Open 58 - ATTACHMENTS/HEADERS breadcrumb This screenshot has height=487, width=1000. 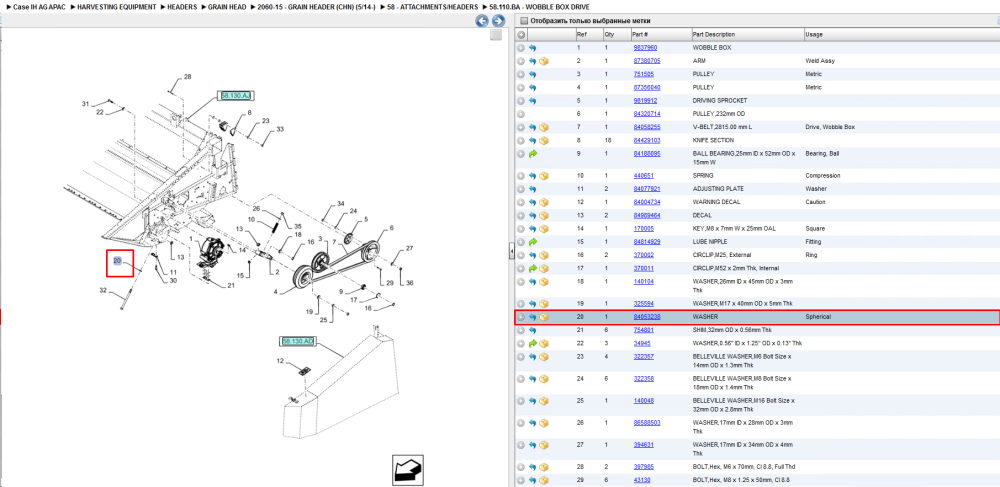432,6
